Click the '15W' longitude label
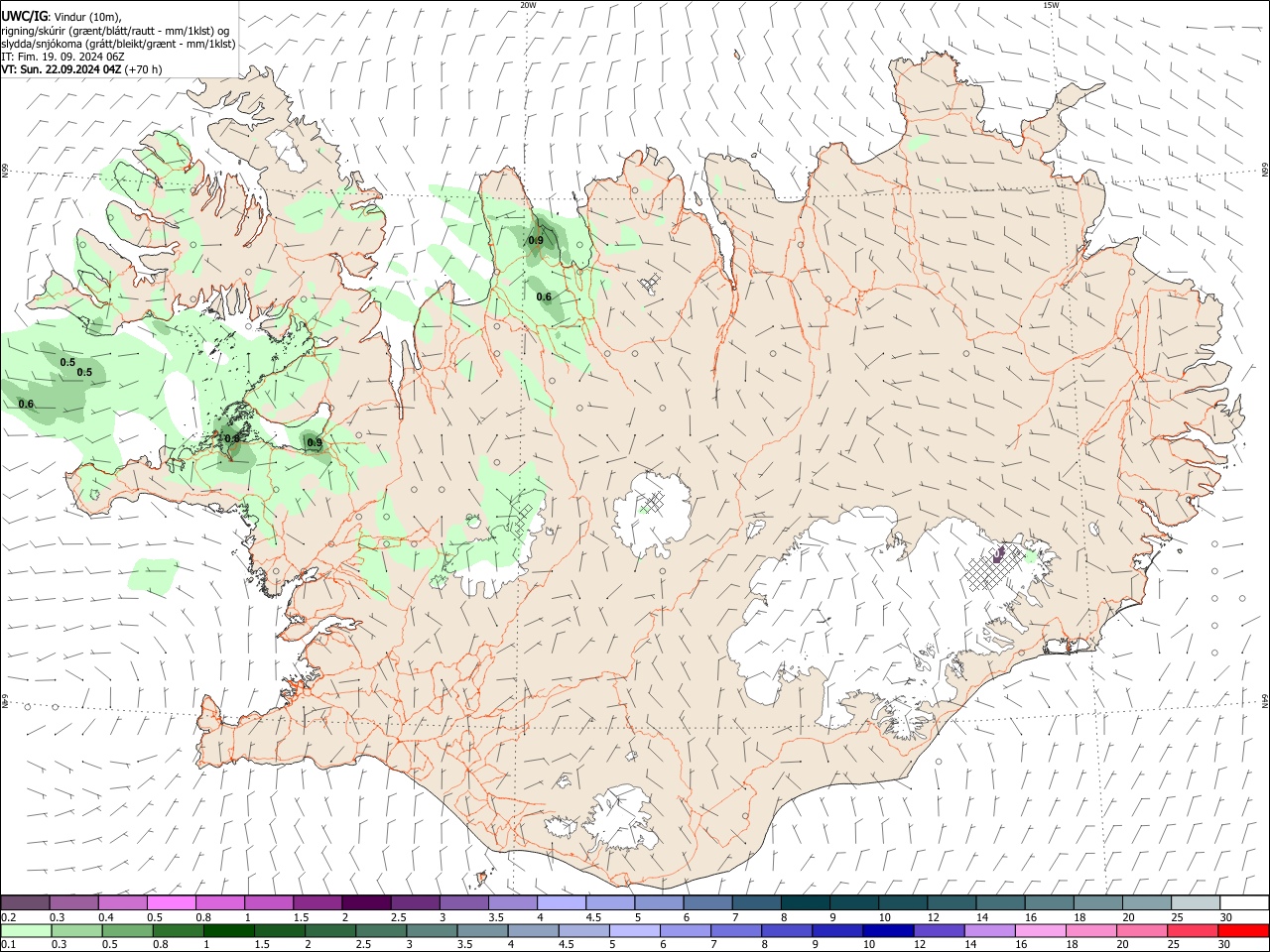1270x952 pixels. 1051,5
